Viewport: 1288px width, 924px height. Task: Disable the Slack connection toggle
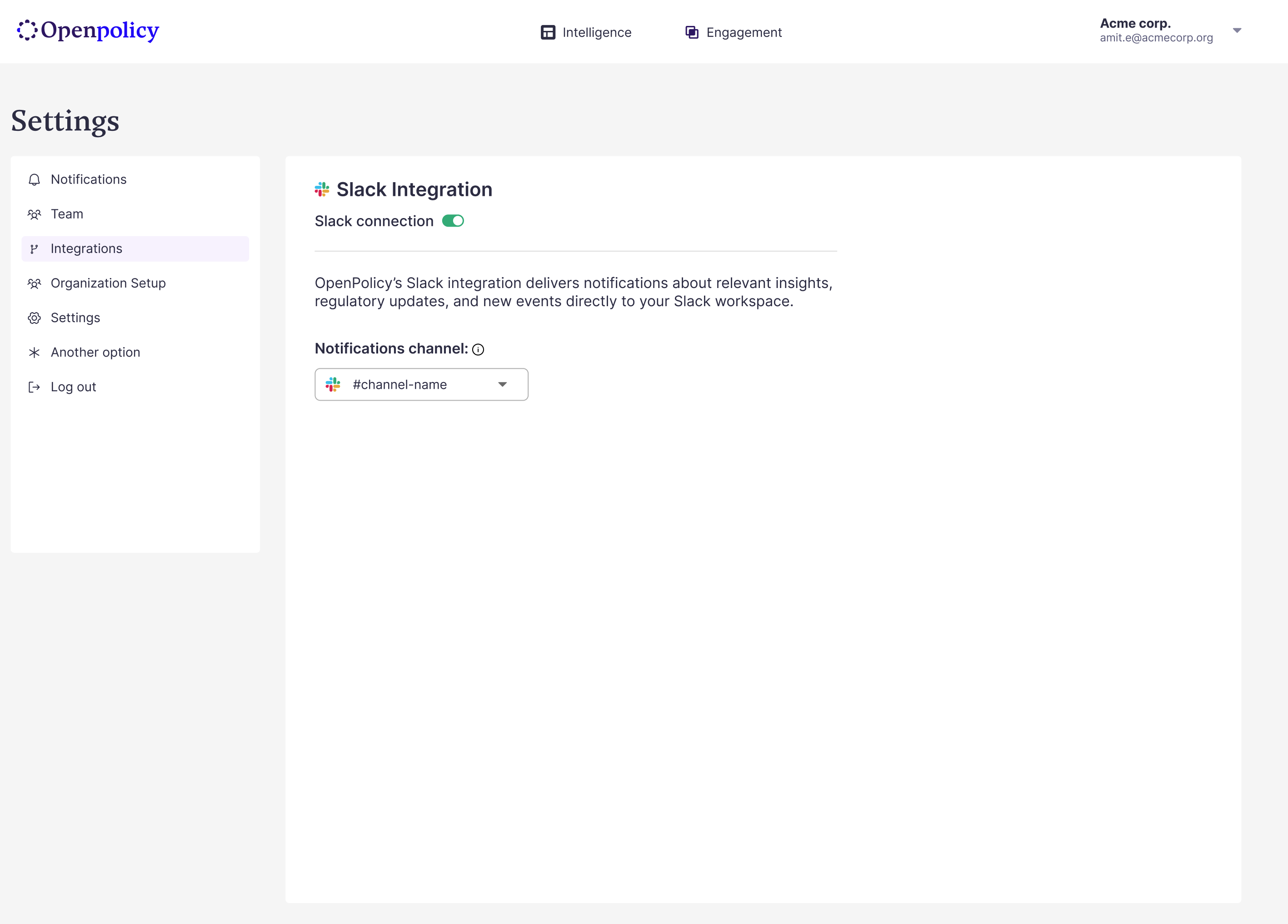(453, 221)
